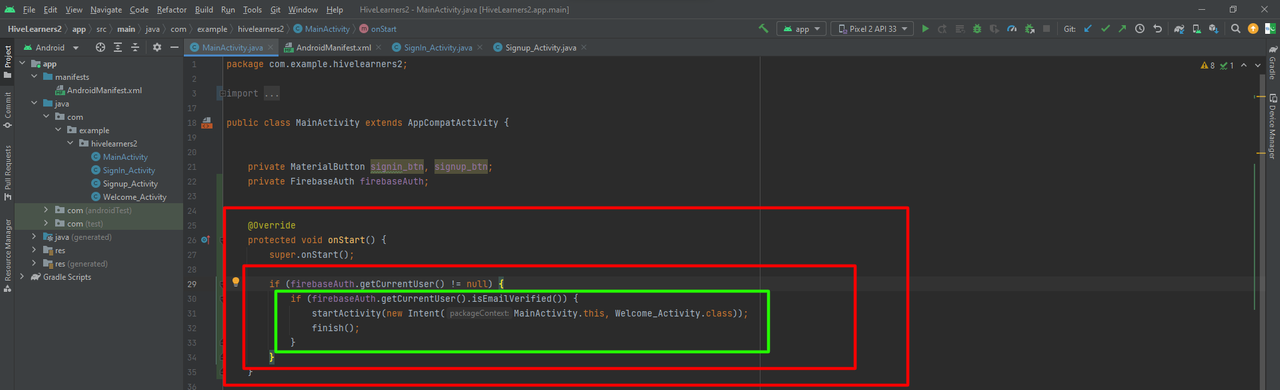Open the Tools menu
Image resolution: width=1280 pixels, height=390 pixels.
click(x=252, y=9)
